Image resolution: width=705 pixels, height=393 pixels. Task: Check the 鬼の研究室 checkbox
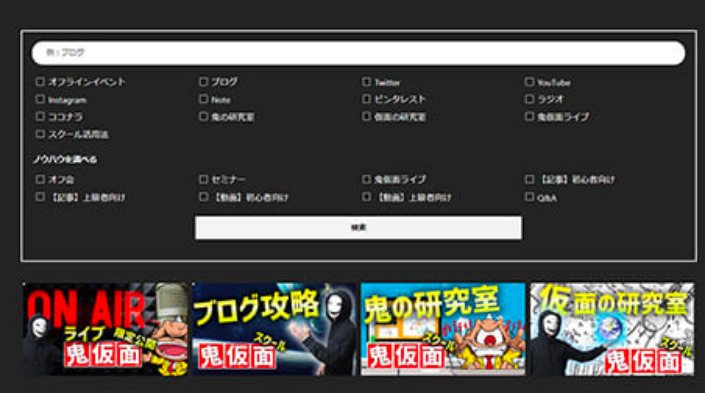[x=203, y=116]
